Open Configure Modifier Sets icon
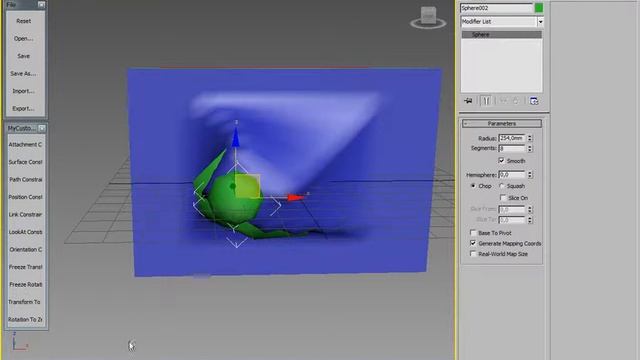Screen dimensions: 640x360 pos(534,101)
